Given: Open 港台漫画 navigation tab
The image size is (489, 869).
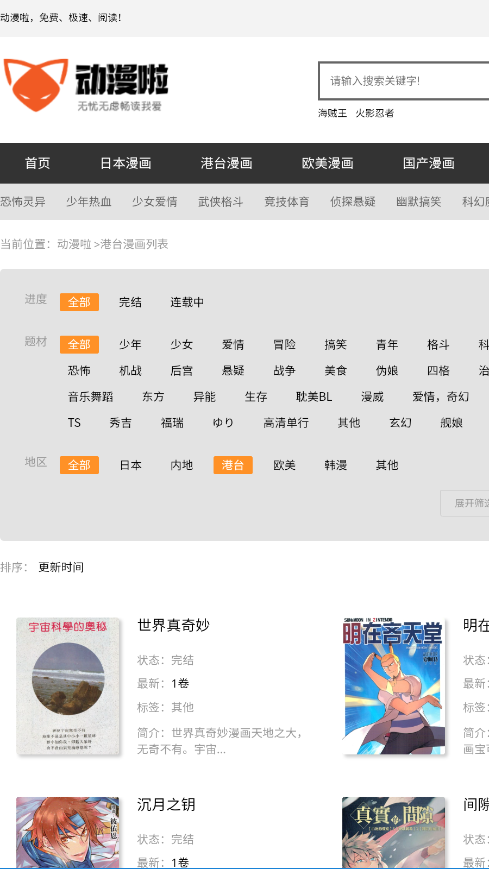Looking at the screenshot, I should click(x=227, y=163).
